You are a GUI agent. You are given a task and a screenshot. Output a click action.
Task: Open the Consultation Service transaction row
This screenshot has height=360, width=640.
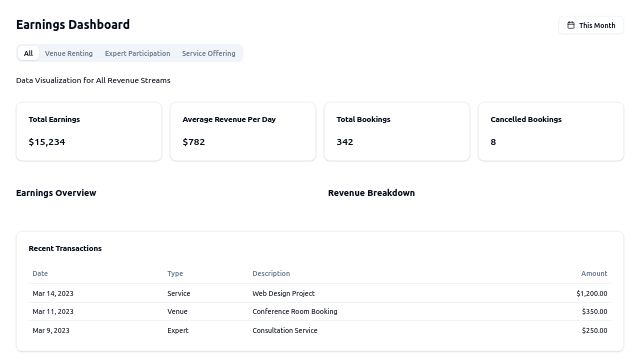[x=320, y=330]
